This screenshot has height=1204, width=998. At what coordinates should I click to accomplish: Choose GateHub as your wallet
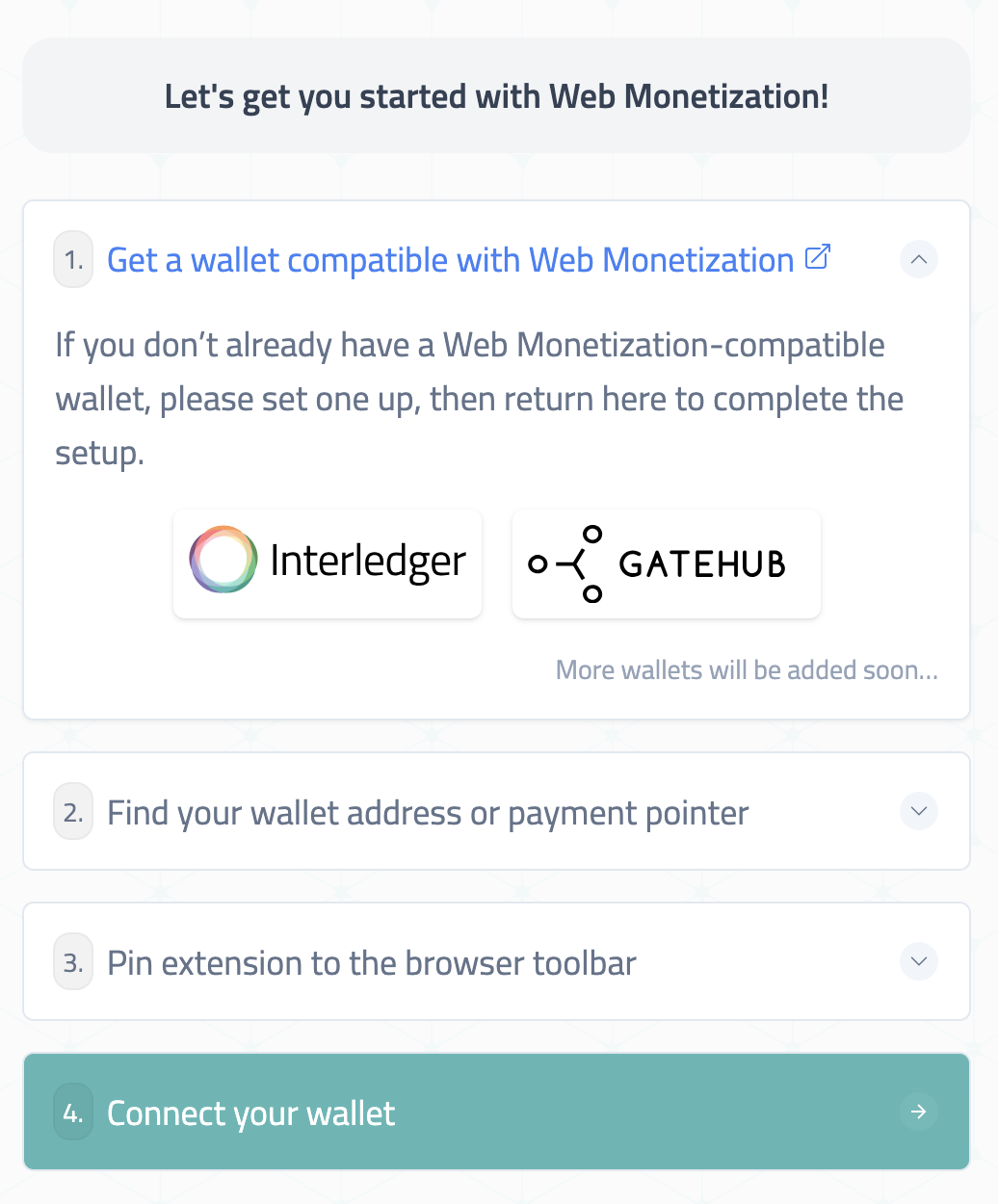[666, 563]
